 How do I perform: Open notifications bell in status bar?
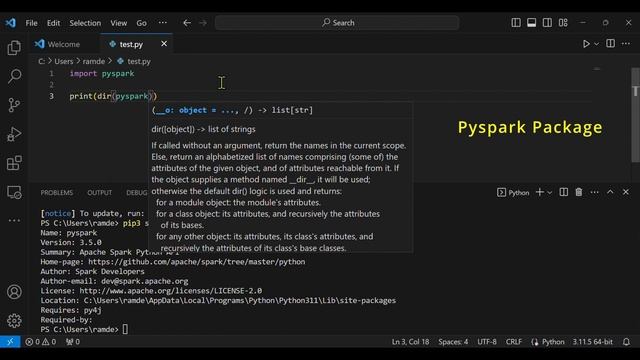coord(626,342)
